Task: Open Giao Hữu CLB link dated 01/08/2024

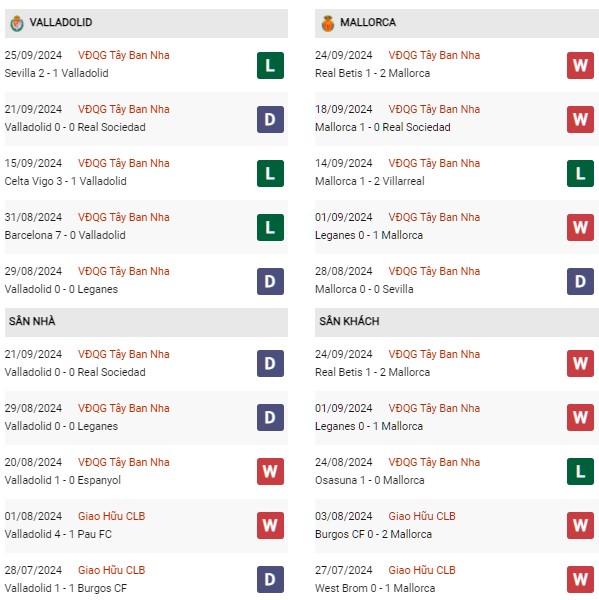Action: coord(111,516)
